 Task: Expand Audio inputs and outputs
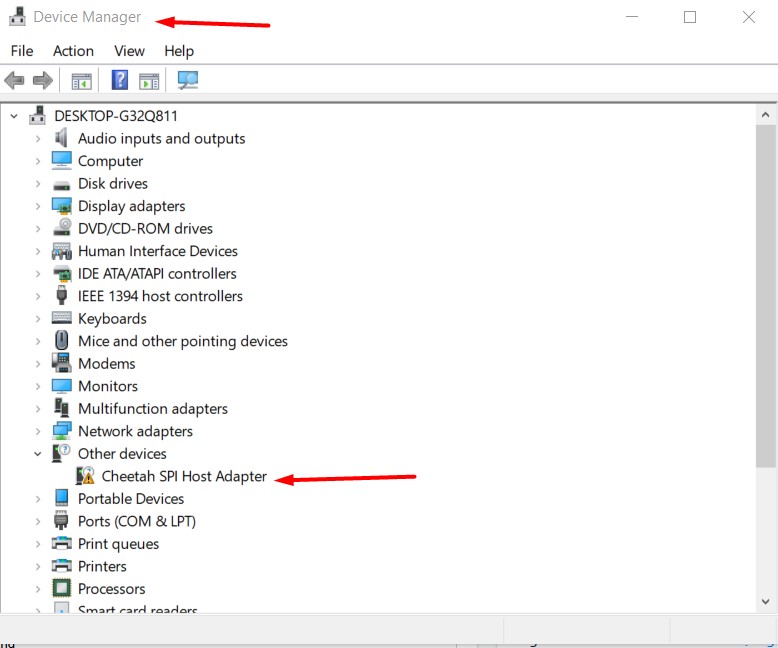click(x=38, y=138)
